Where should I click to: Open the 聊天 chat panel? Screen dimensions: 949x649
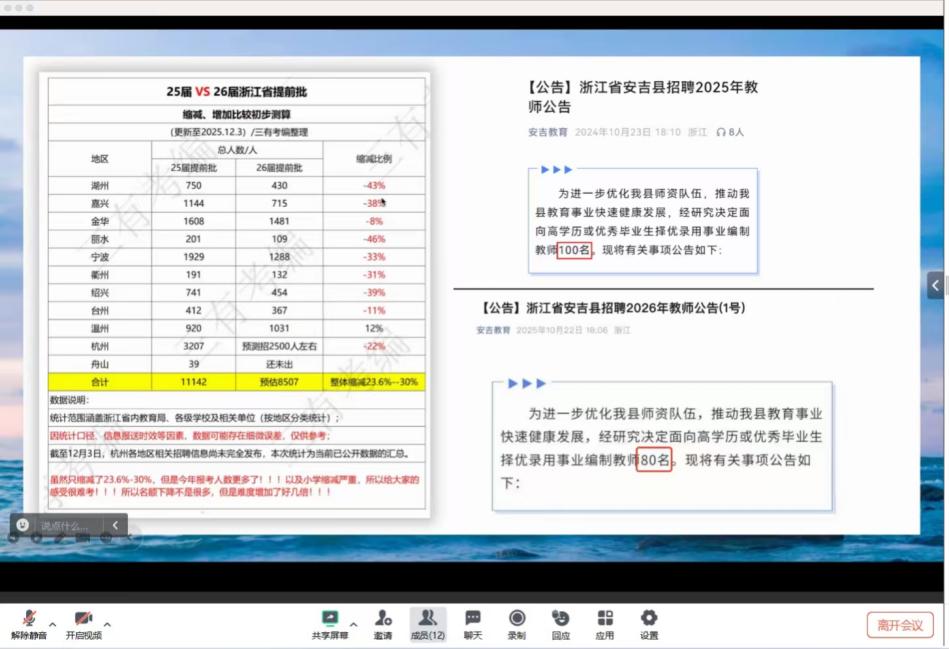pos(473,624)
